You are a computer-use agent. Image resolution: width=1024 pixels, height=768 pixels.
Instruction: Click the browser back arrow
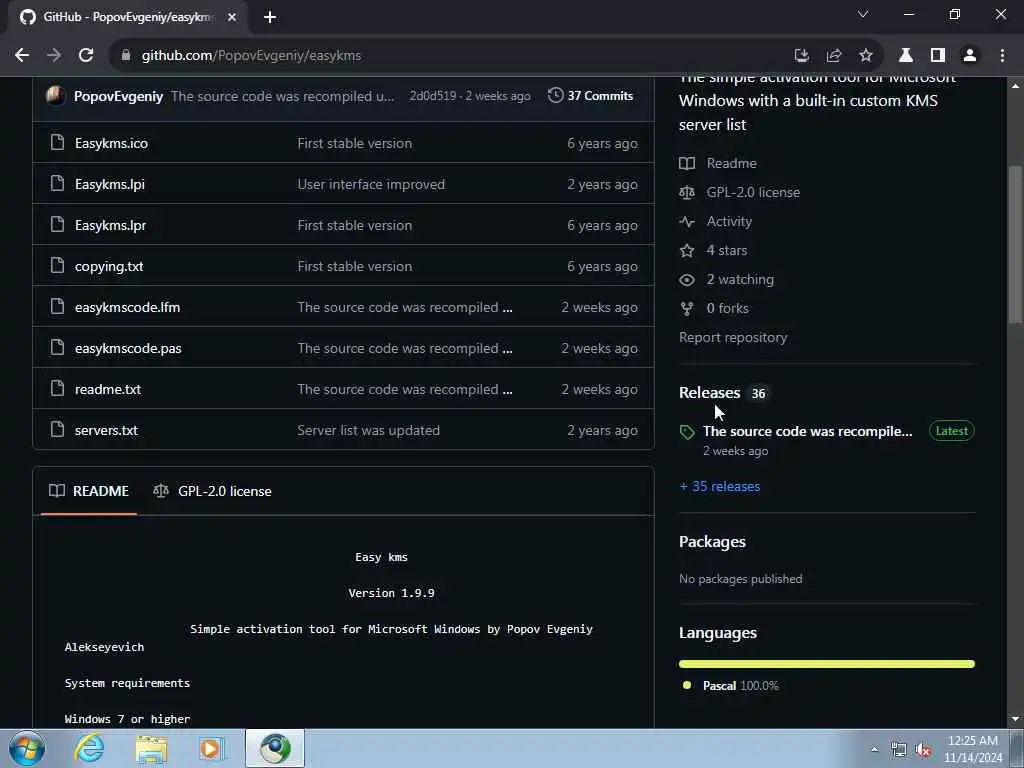click(x=22, y=56)
